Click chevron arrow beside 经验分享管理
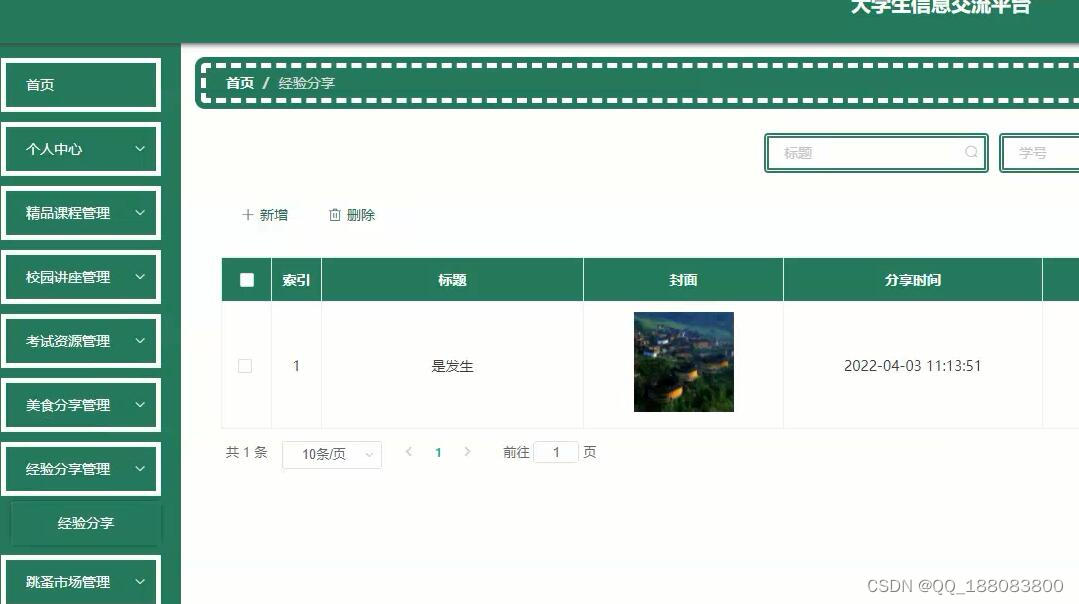The image size is (1079, 604). tap(140, 468)
